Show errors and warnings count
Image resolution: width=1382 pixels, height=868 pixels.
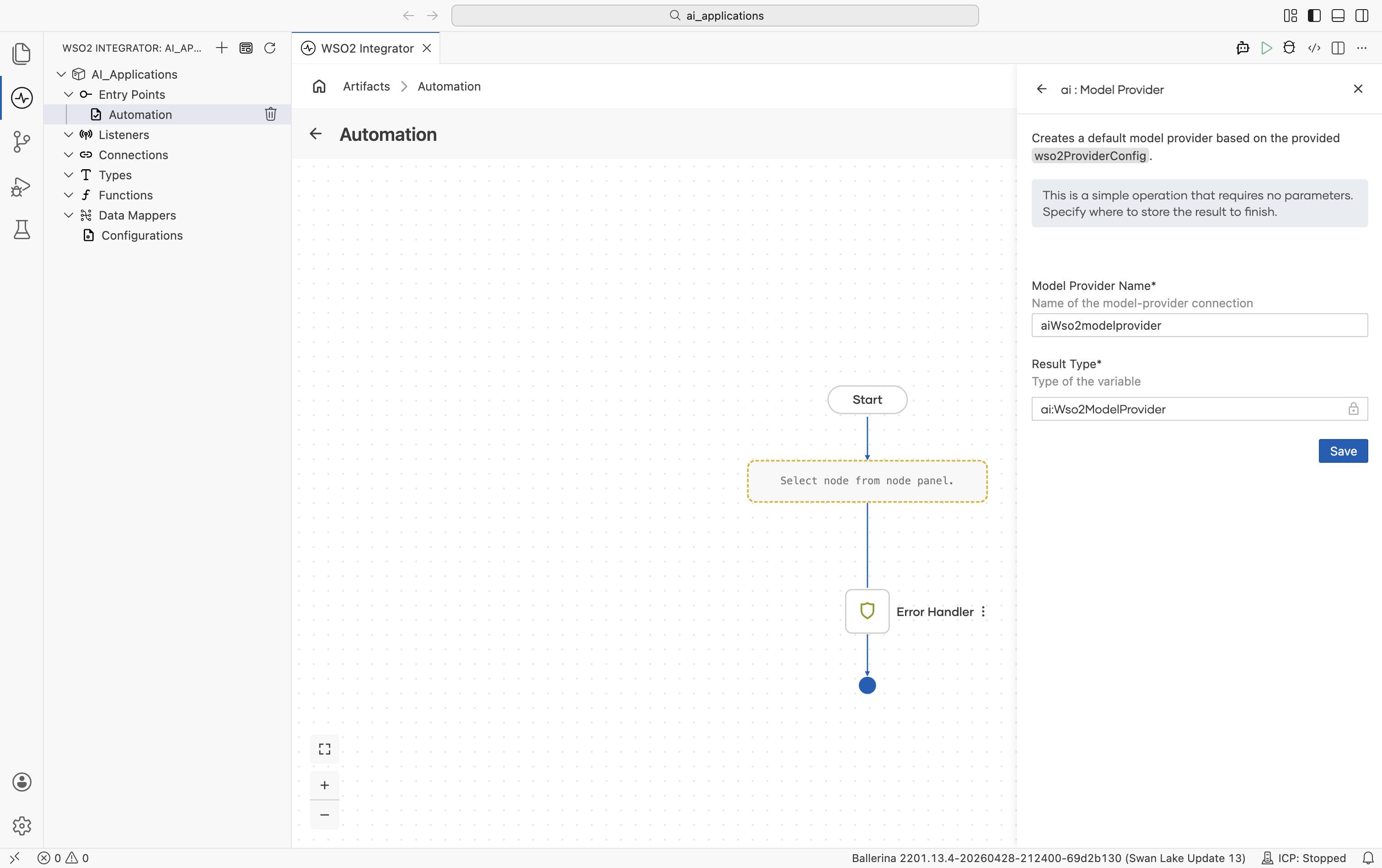pos(63,857)
